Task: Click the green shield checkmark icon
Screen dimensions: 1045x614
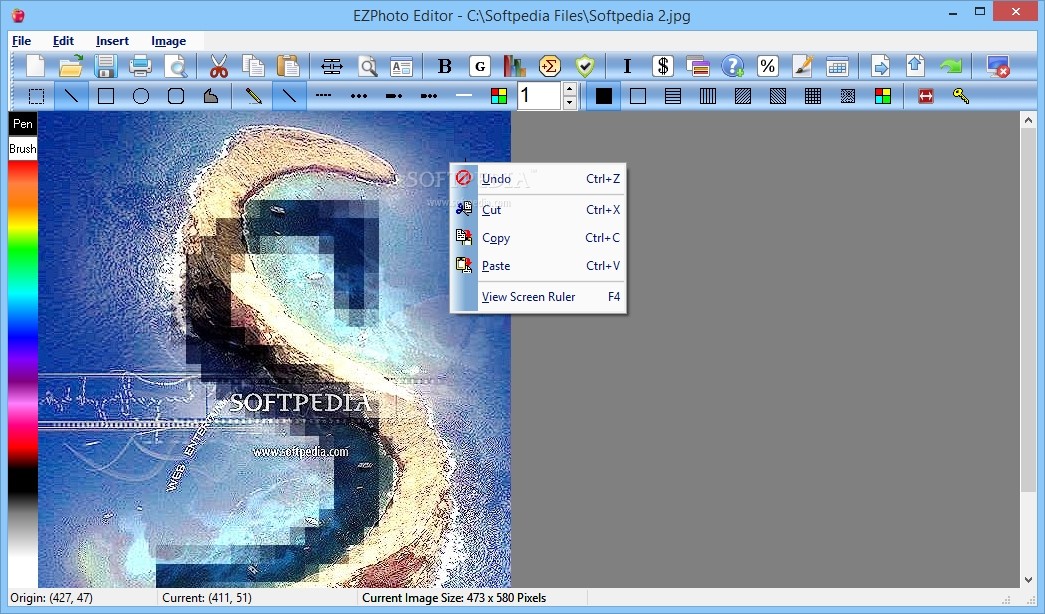Action: pyautogui.click(x=585, y=66)
